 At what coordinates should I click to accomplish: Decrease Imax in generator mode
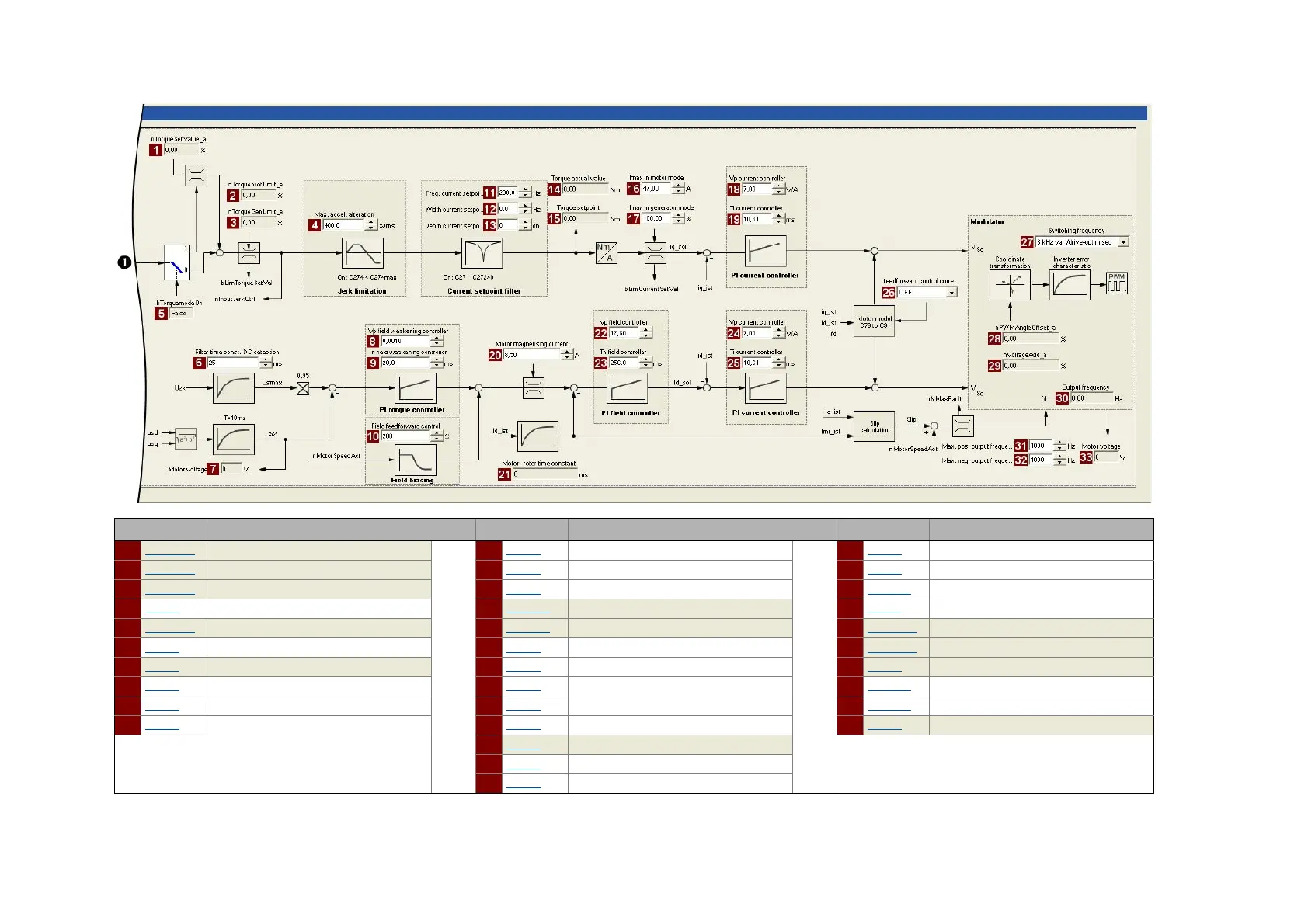click(x=678, y=221)
